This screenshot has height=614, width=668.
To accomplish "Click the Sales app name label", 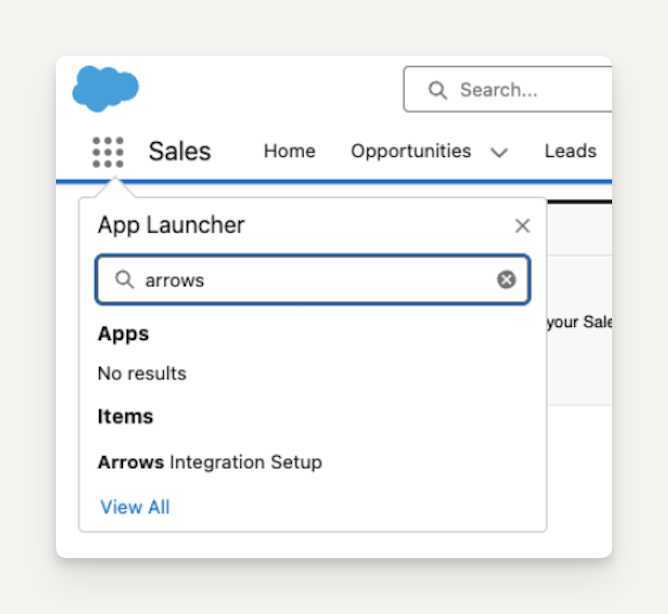I will (x=180, y=151).
